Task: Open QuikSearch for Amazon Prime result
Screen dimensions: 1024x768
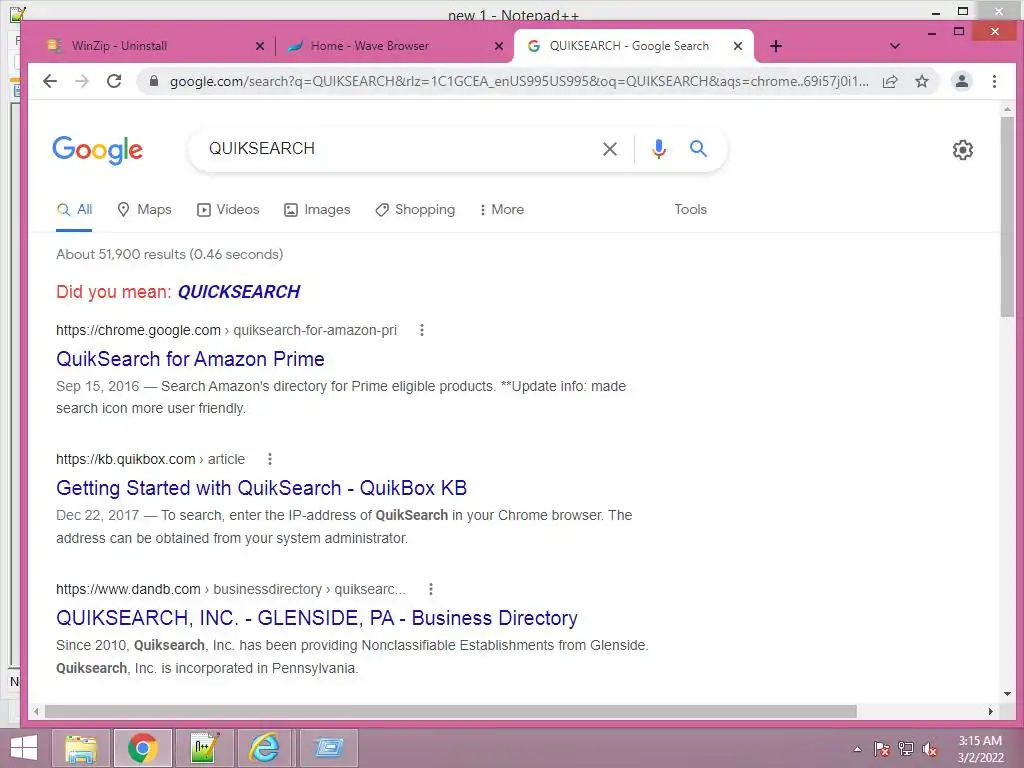Action: pos(190,359)
